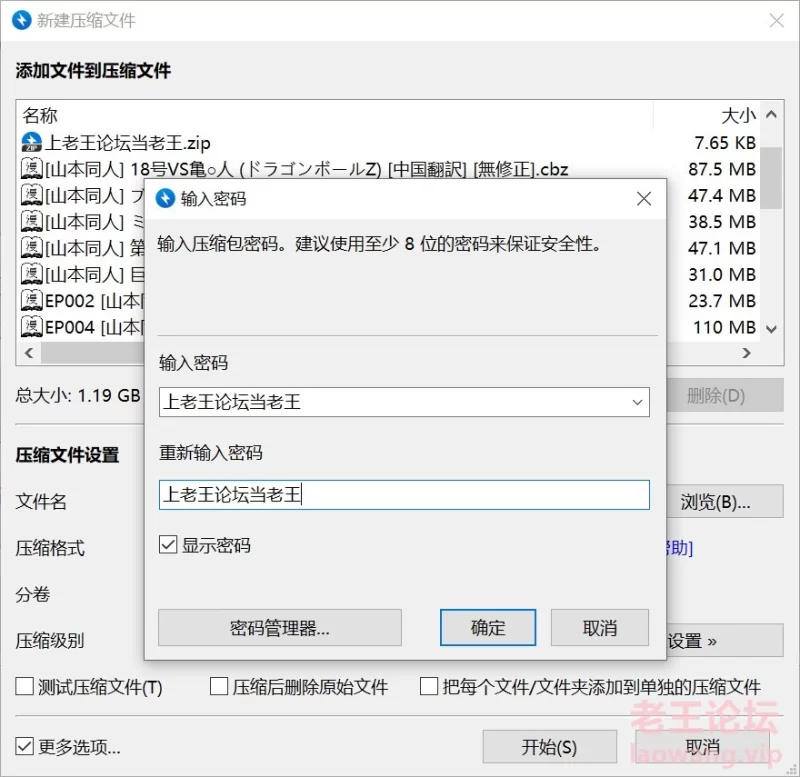Select cbz icon in the 31.0 MB row
Screen dimensions: 800x777
coord(32,274)
